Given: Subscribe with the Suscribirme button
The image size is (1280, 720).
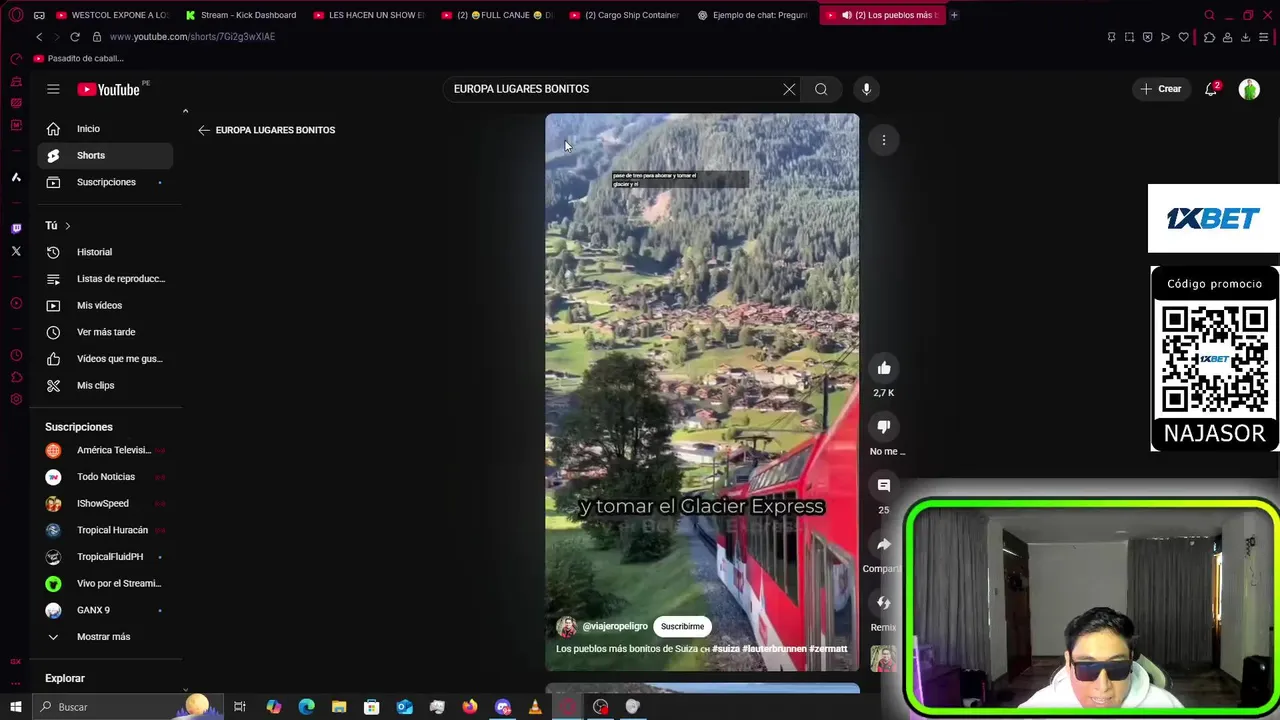Looking at the screenshot, I should coord(682,626).
